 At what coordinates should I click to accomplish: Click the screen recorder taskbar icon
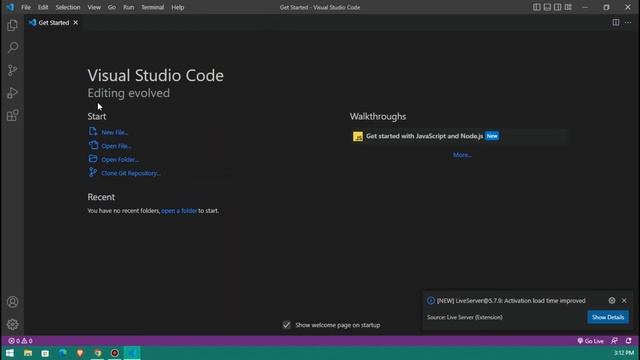click(115, 353)
